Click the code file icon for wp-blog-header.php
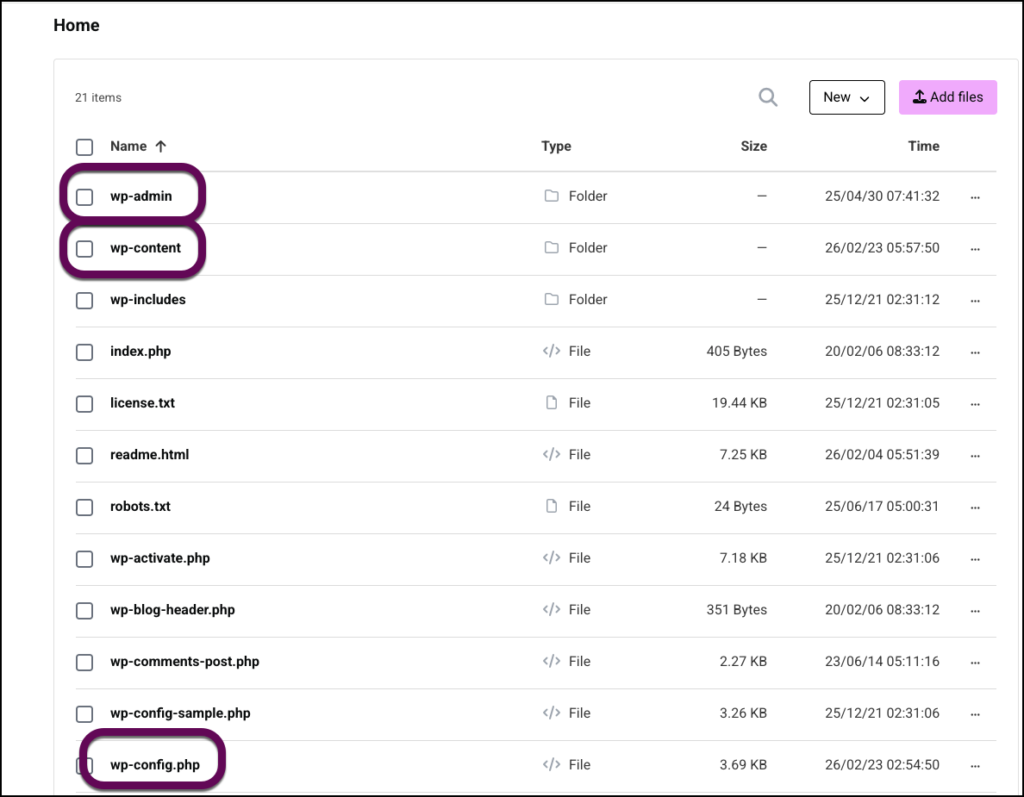1024x797 pixels. 551,609
